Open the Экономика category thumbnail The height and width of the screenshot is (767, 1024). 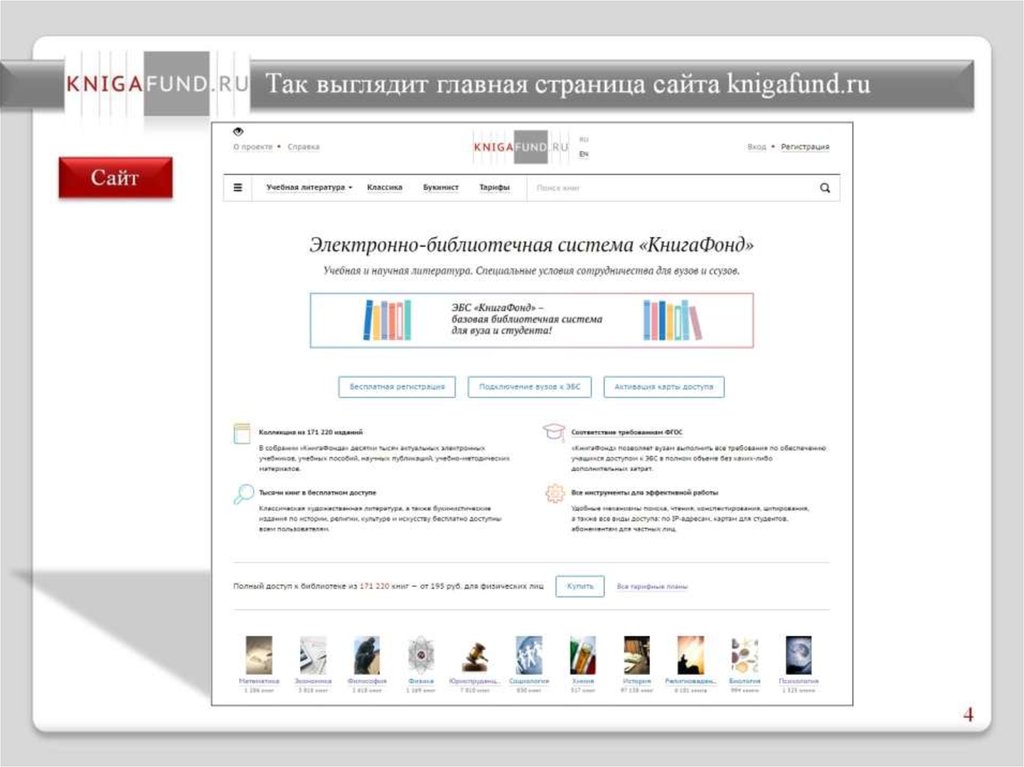pyautogui.click(x=313, y=655)
